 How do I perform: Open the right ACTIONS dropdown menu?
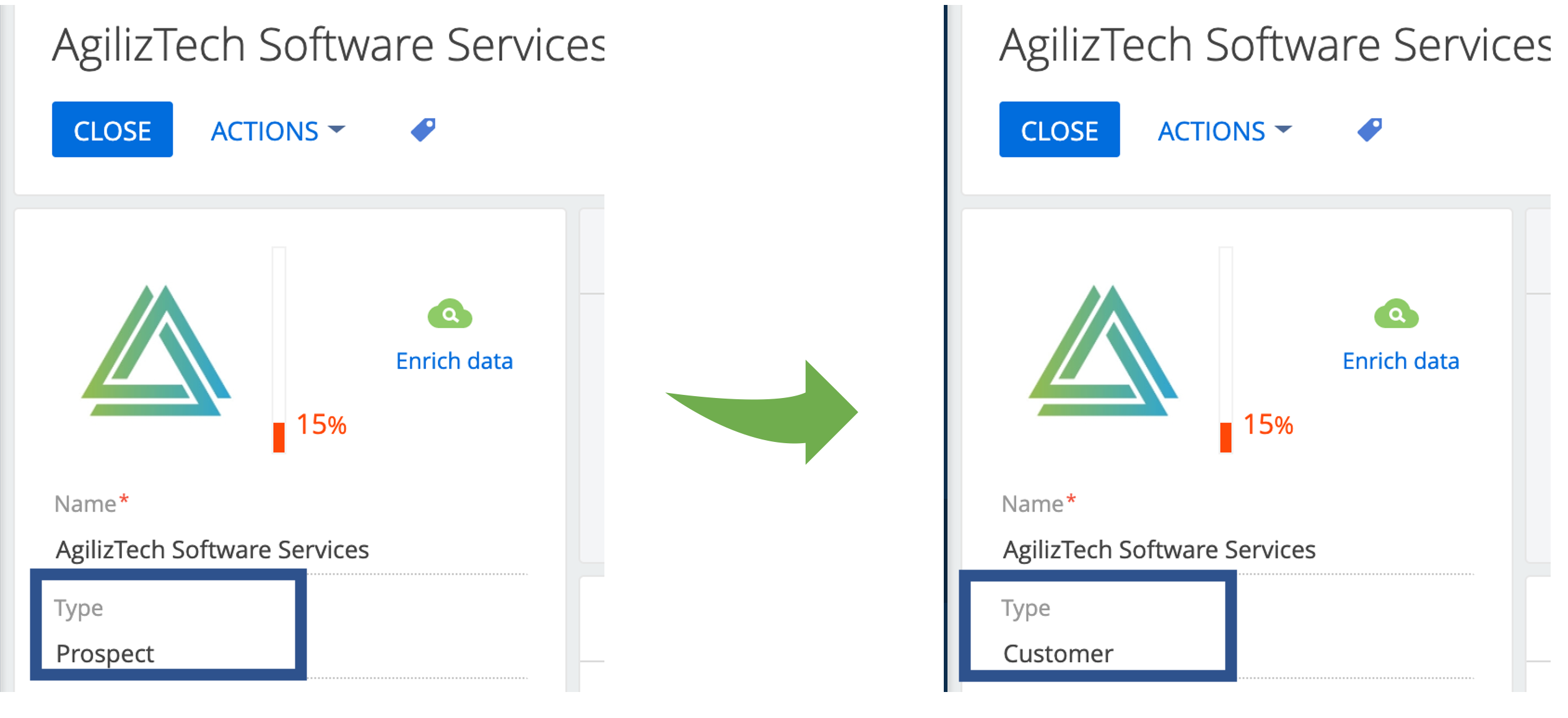tap(1225, 131)
